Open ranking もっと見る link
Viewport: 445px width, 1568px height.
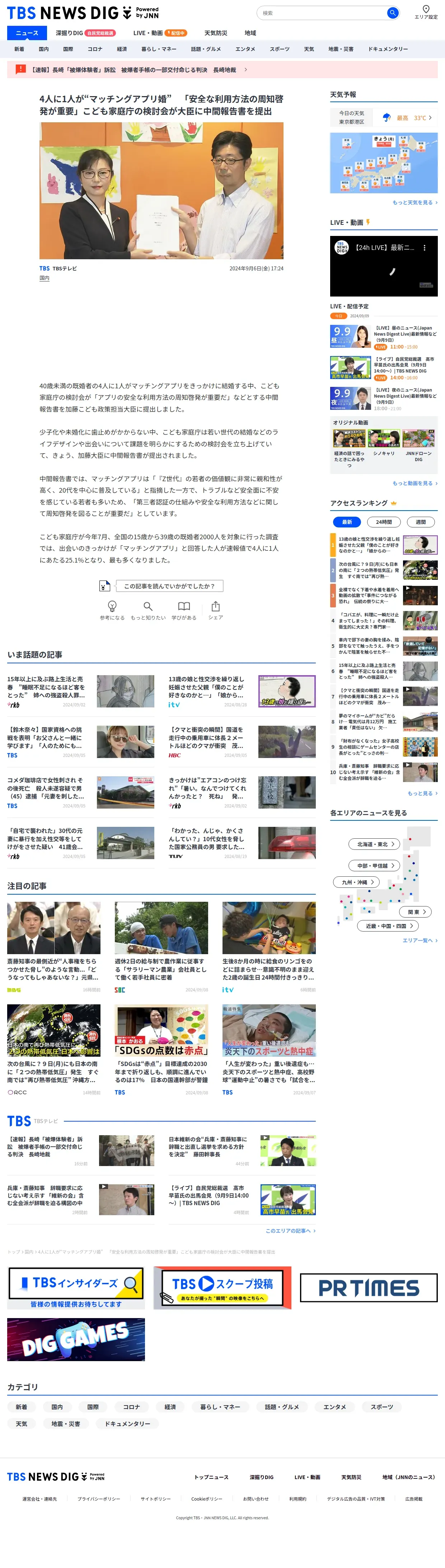pyautogui.click(x=422, y=793)
